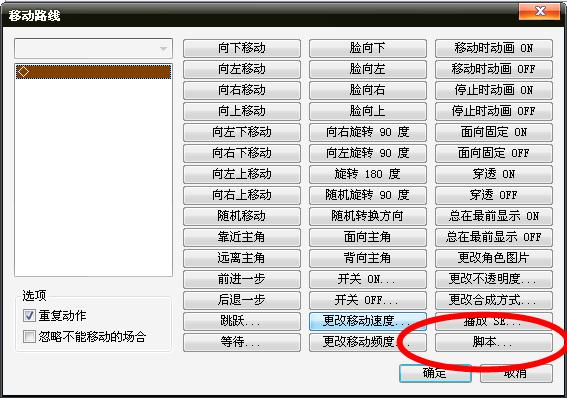Open 更改角色图片 dialog
Image resolution: width=567 pixels, height=398 pixels.
pyautogui.click(x=494, y=258)
